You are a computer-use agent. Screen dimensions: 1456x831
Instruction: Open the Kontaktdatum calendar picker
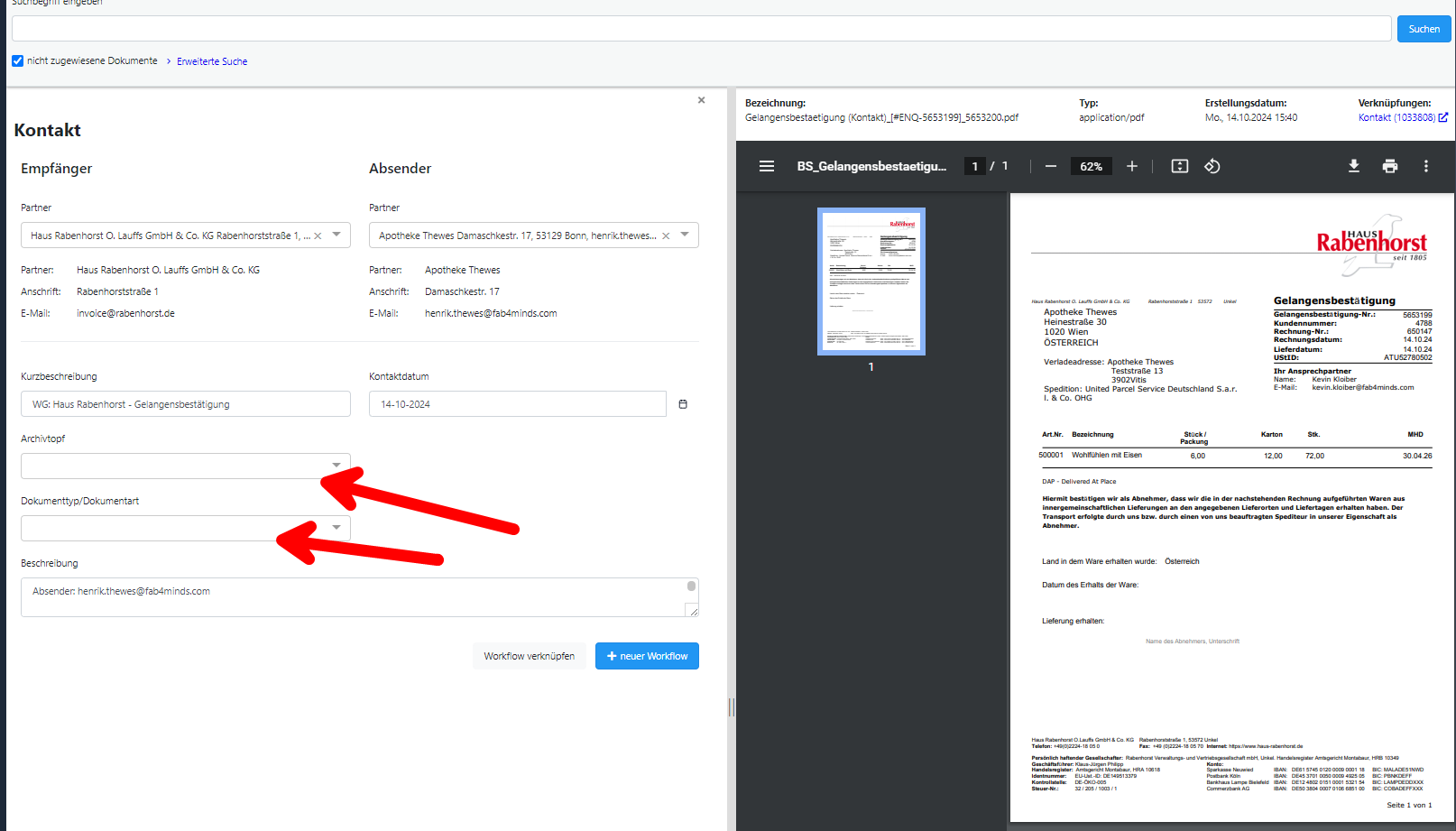tap(683, 404)
